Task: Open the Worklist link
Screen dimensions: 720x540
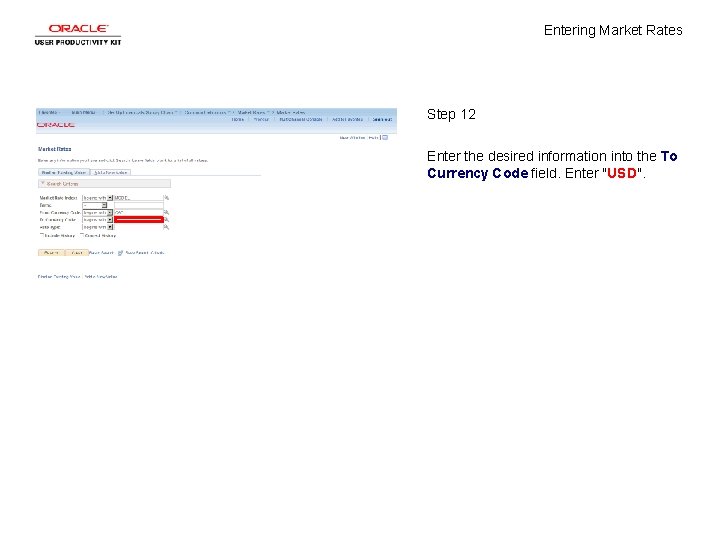Action: point(261,119)
